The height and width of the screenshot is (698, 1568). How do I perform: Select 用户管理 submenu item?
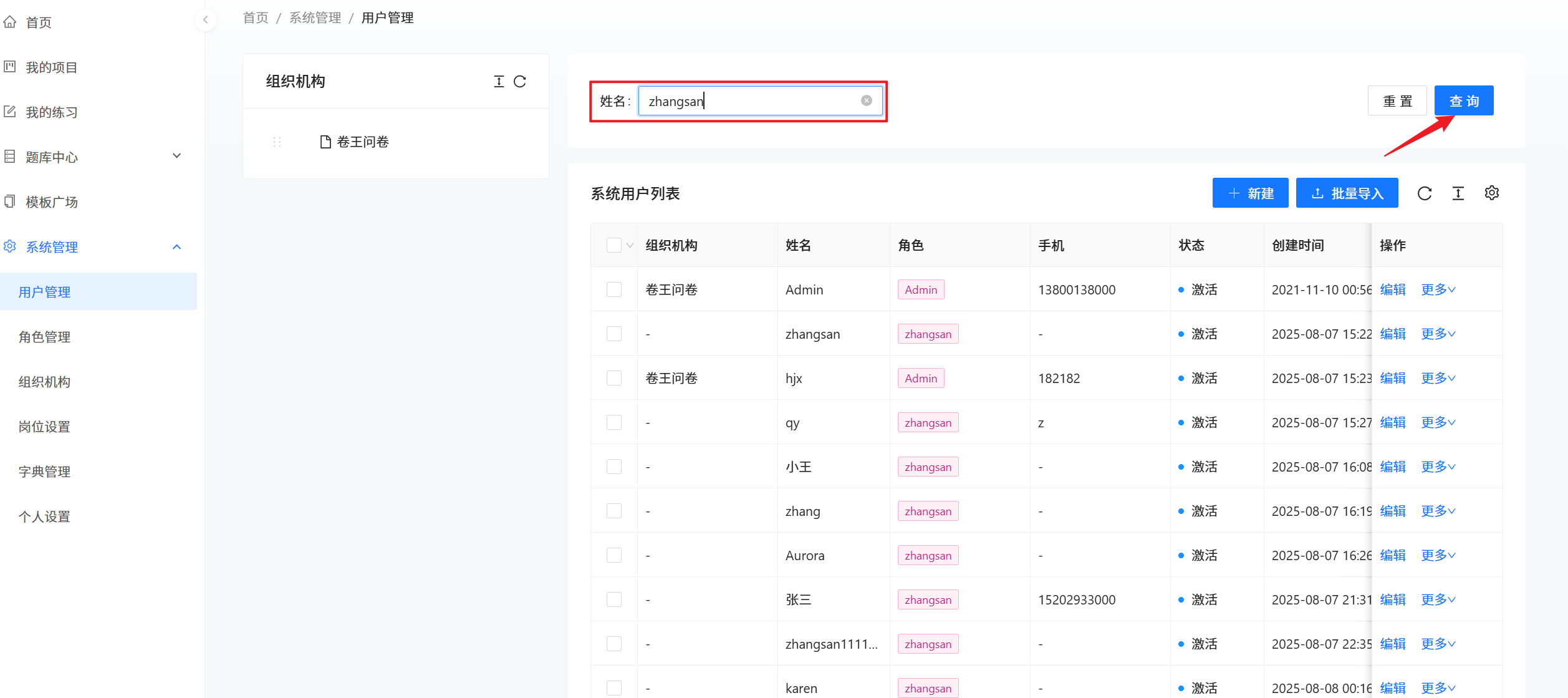(x=99, y=291)
